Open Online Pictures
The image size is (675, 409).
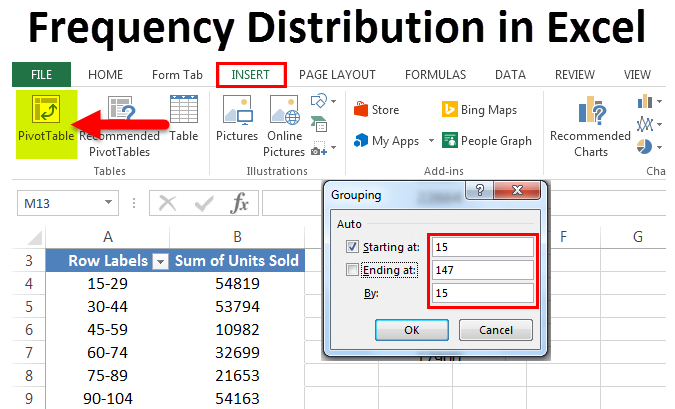(284, 126)
